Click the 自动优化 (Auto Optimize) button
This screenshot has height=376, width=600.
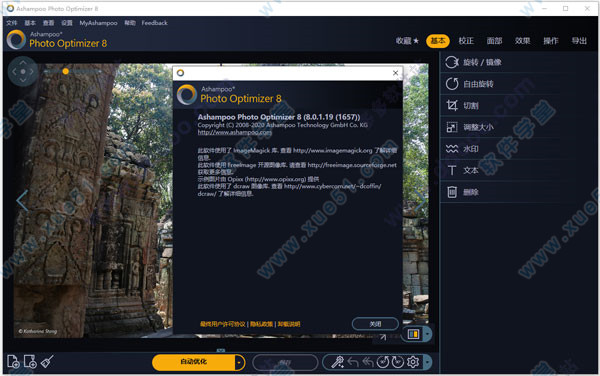[x=193, y=362]
